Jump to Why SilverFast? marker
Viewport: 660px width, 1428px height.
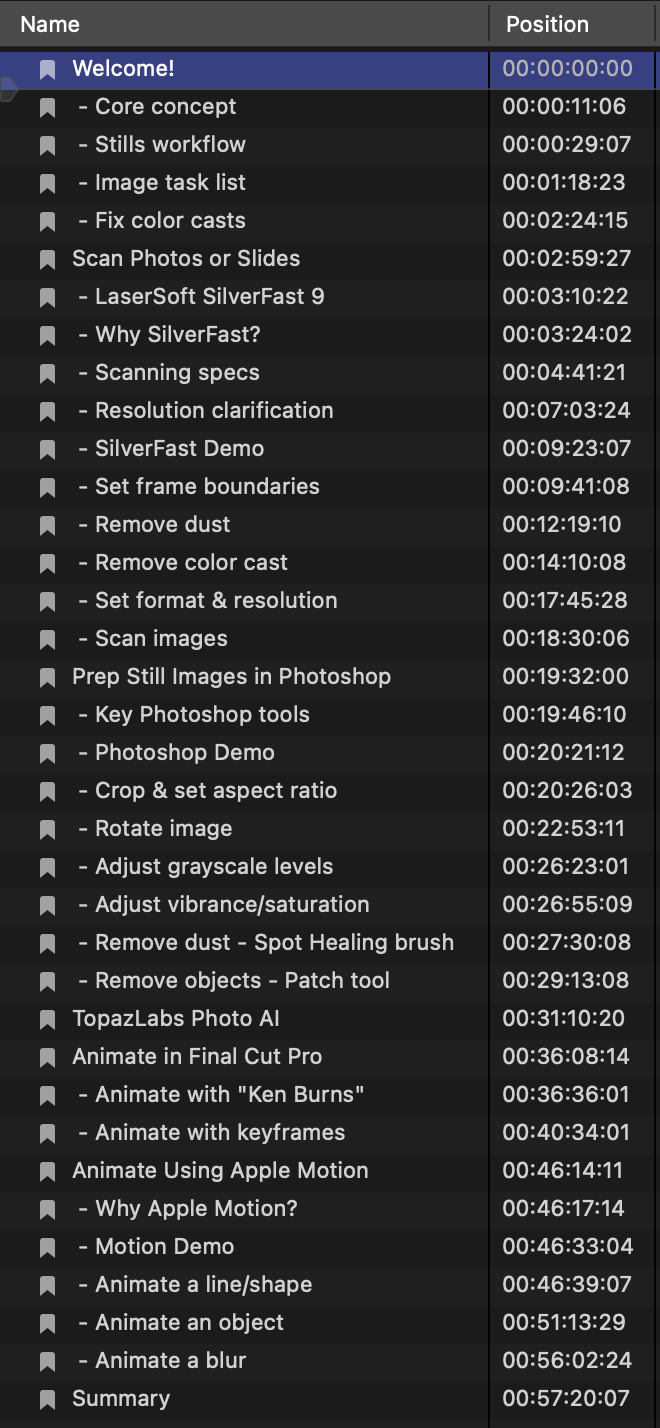point(330,335)
